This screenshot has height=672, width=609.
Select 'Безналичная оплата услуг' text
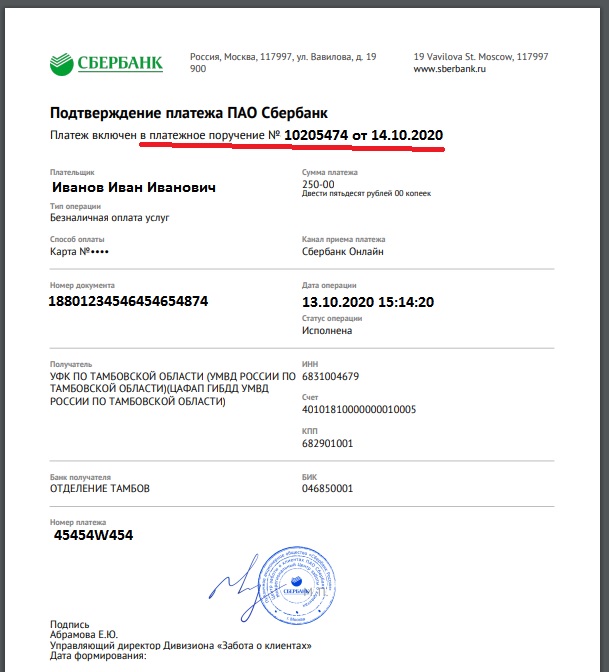click(110, 218)
